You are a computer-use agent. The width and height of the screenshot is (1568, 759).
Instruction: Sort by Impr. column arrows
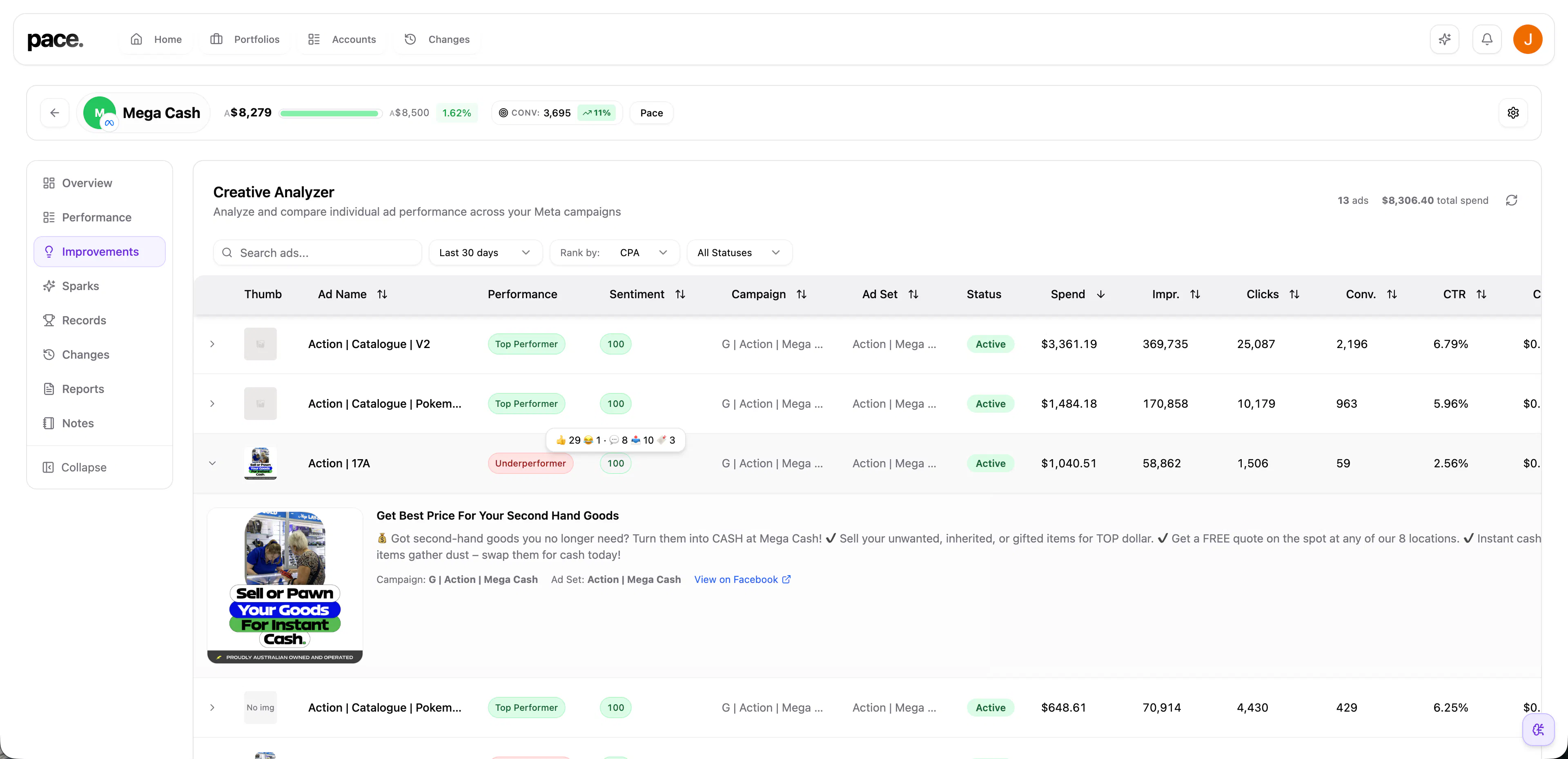click(x=1196, y=294)
